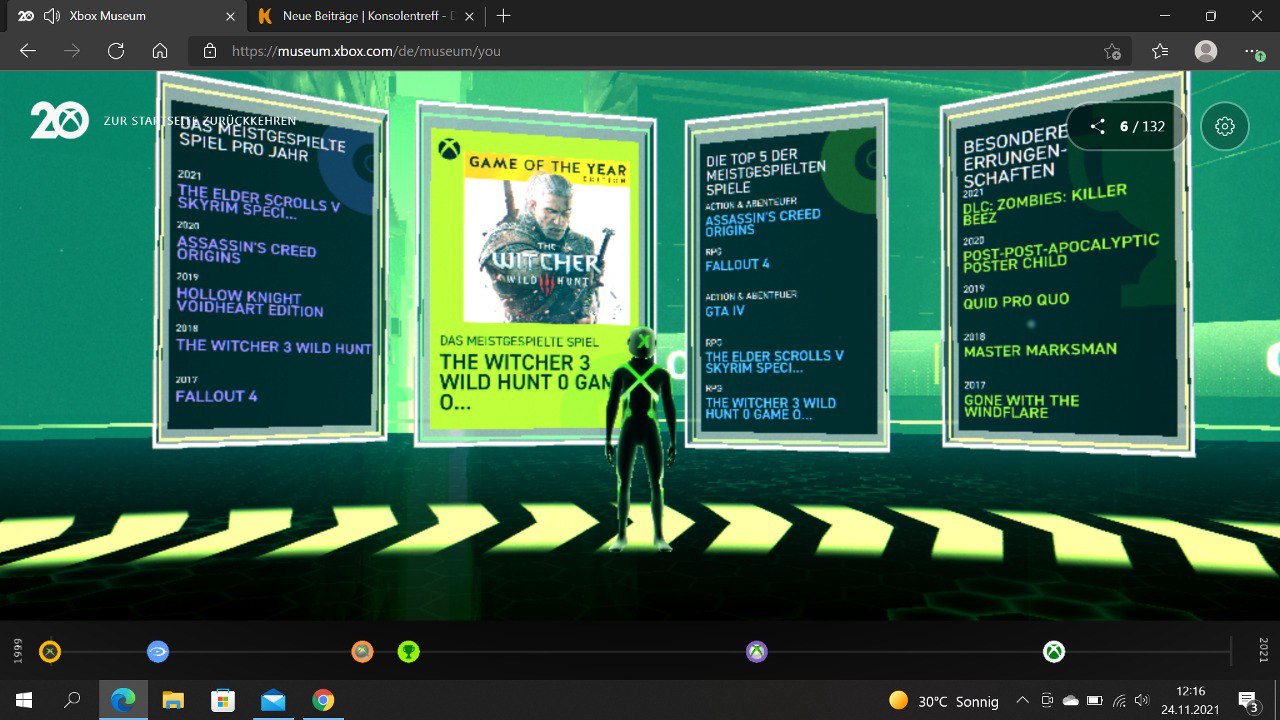Open the Windows Start menu
This screenshot has height=720, width=1280.
(24, 700)
